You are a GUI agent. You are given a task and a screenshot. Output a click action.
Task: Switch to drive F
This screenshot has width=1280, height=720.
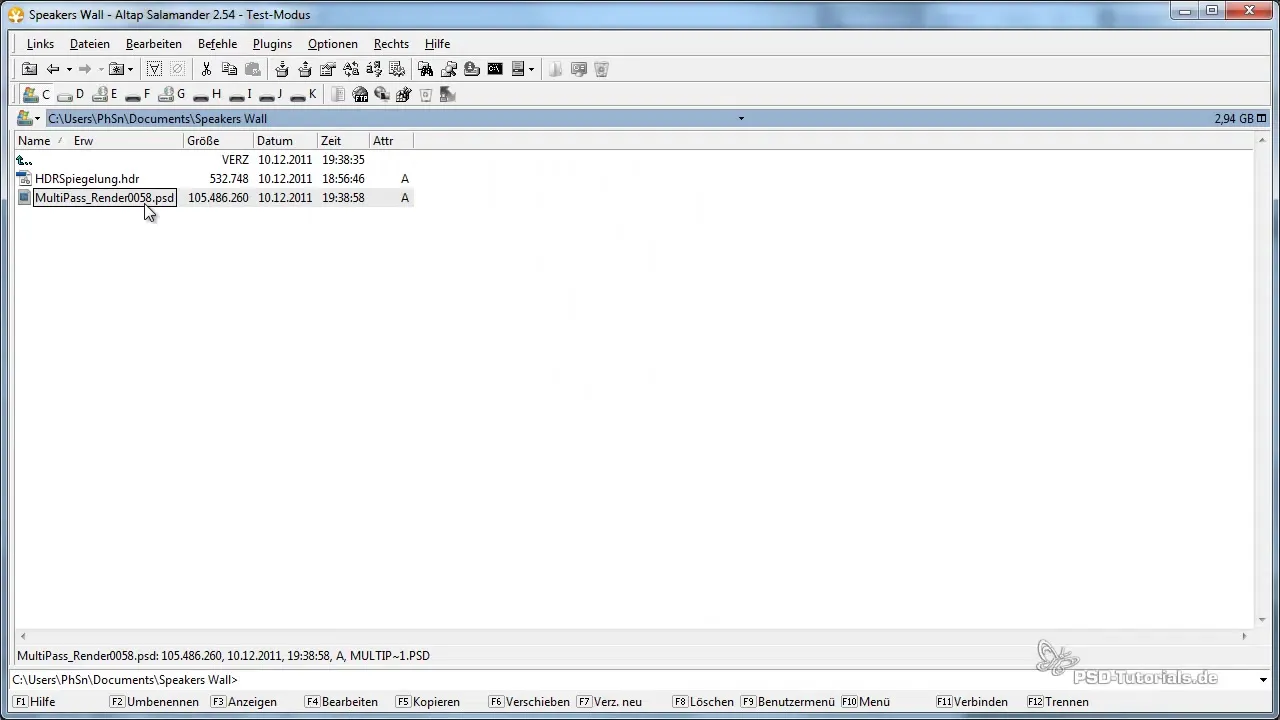click(137, 94)
